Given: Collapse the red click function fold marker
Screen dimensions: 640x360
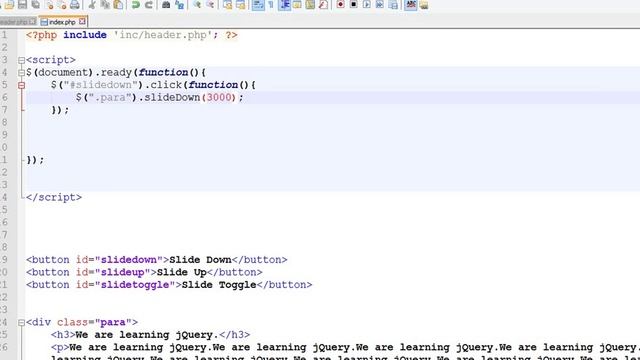Looking at the screenshot, I should pyautogui.click(x=21, y=85).
